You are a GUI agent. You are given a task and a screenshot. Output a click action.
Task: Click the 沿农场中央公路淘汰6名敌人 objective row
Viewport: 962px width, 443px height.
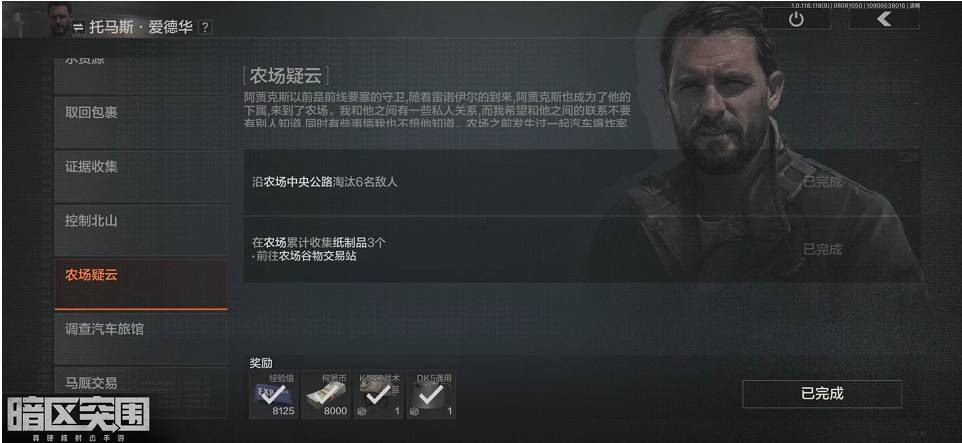click(582, 182)
